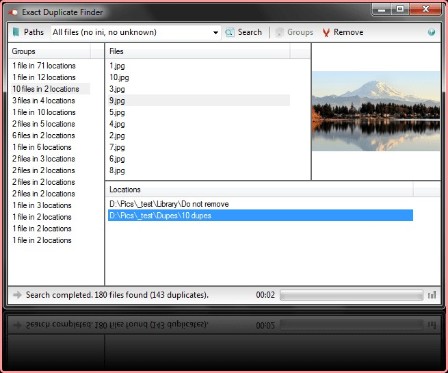Click the Exact Duplicate Finder title icon
Screen dimensions: 448x373
(13, 12)
